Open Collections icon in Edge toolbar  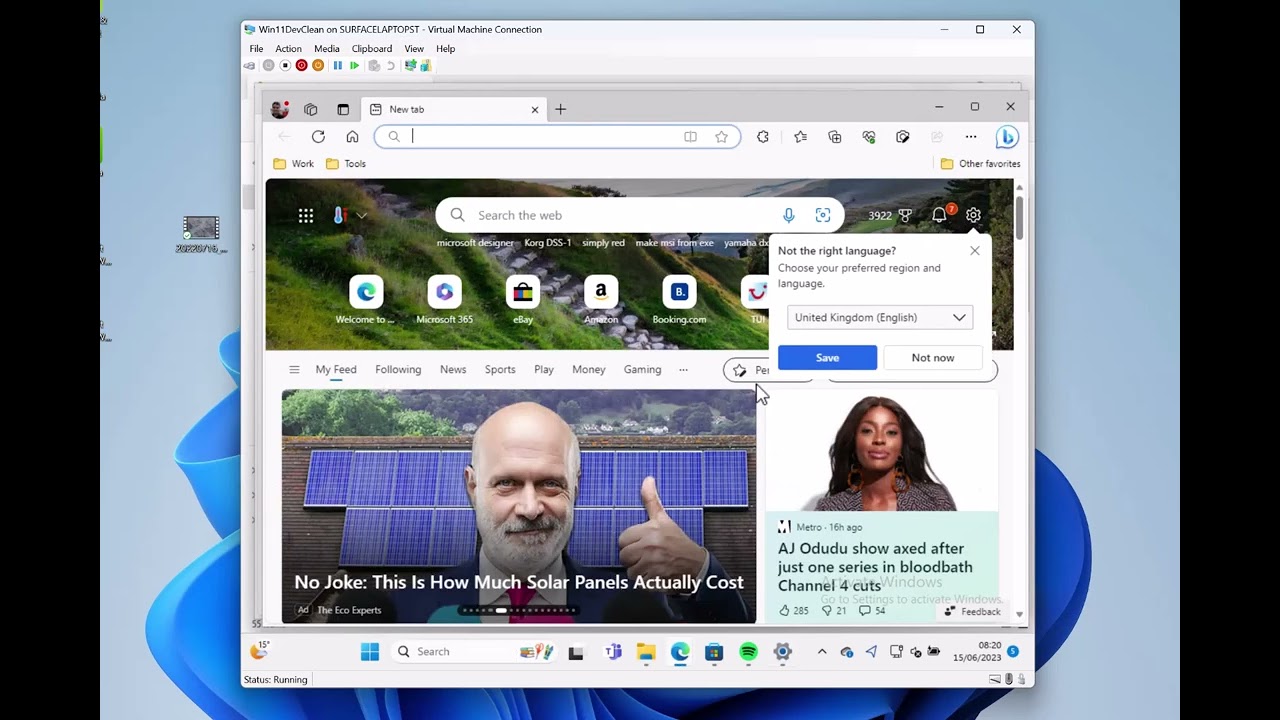pos(835,137)
